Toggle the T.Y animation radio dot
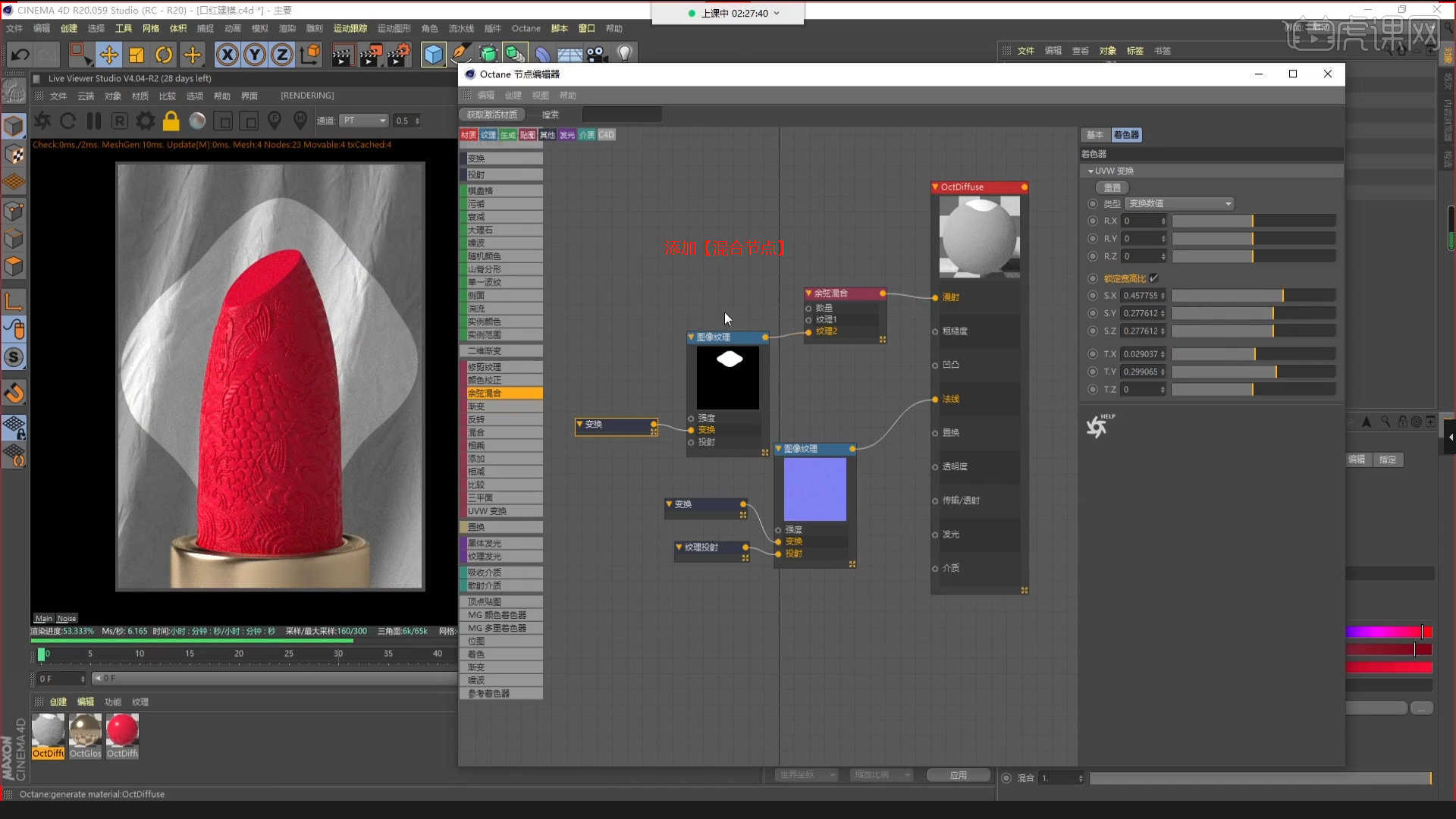1456x819 pixels. click(x=1093, y=372)
